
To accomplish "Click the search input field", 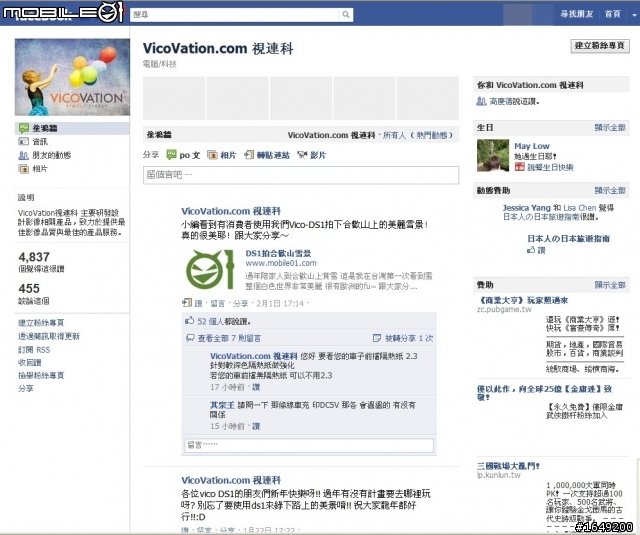I will 234,15.
